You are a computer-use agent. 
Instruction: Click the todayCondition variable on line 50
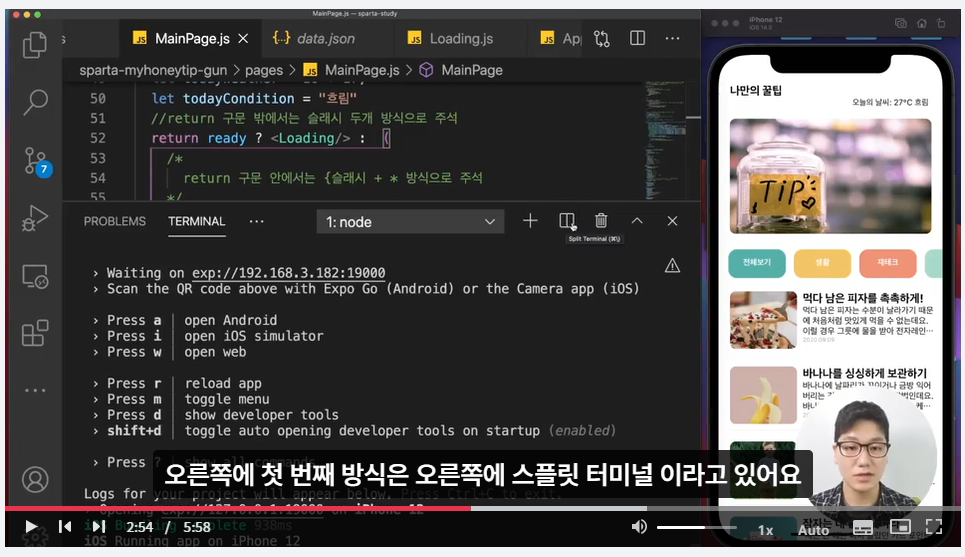click(238, 98)
